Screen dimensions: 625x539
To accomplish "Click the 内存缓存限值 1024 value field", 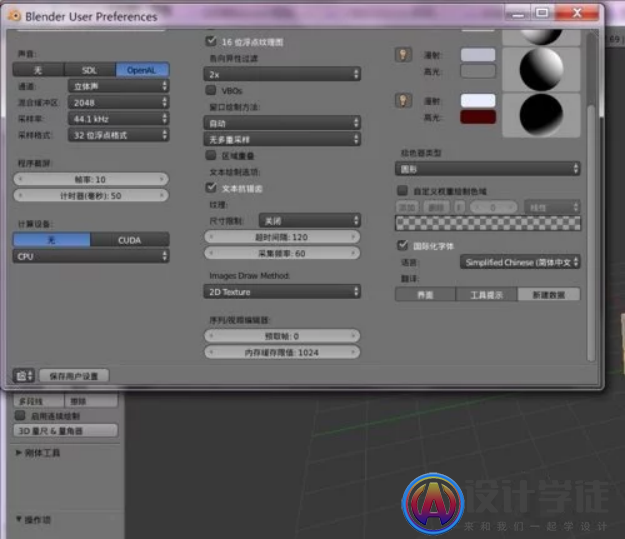I will tap(282, 352).
